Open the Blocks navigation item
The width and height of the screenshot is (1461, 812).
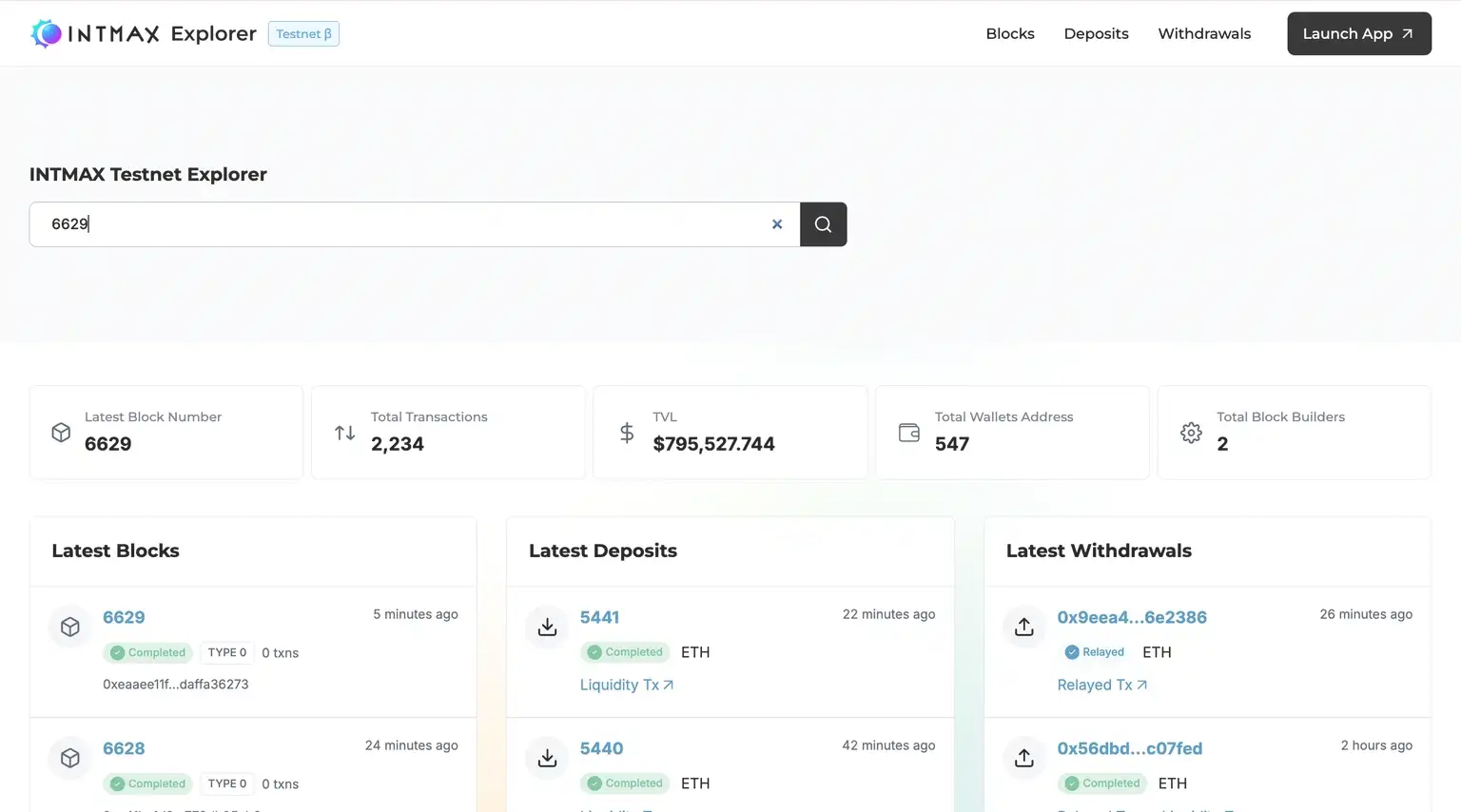coord(1009,33)
